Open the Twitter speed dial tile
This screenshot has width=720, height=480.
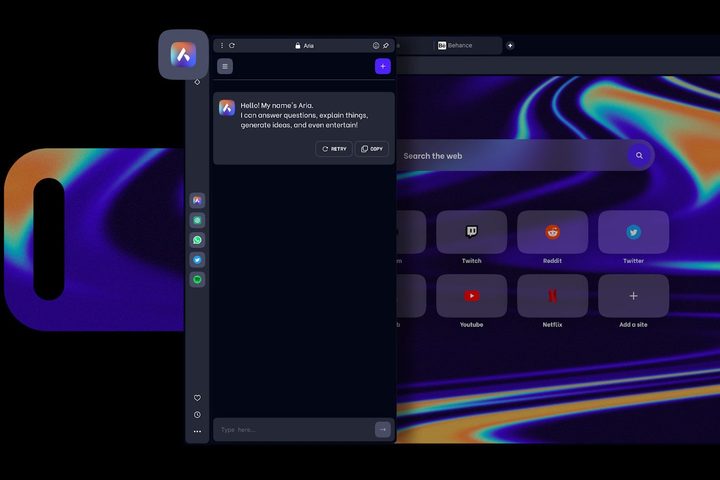(x=633, y=232)
